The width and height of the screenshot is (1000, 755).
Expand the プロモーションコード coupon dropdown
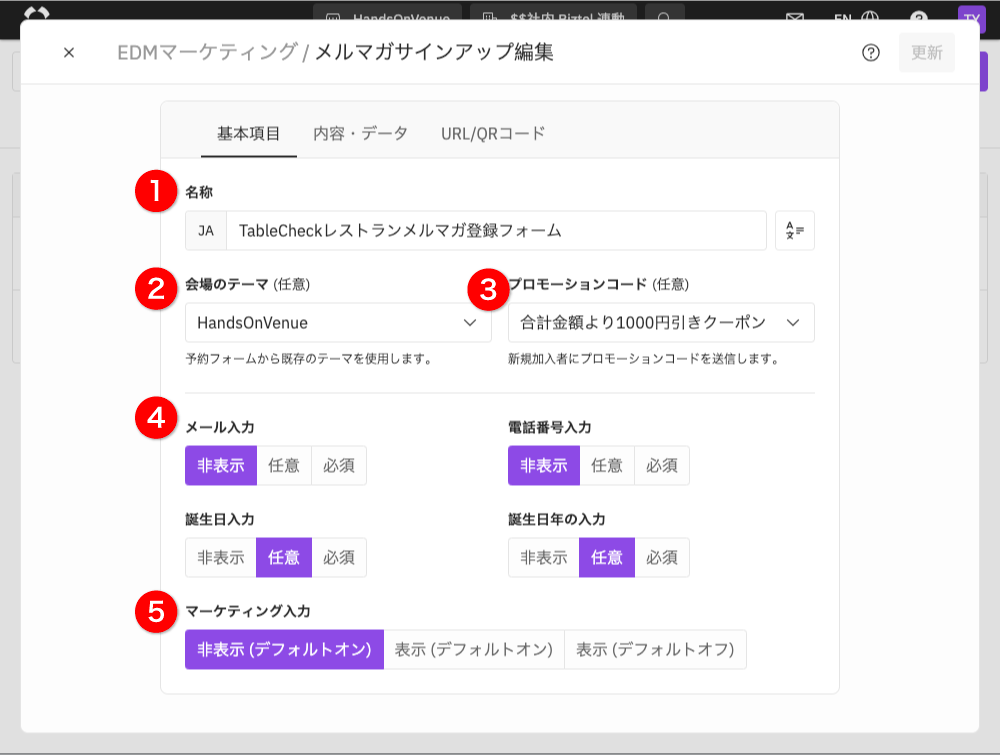(x=661, y=323)
